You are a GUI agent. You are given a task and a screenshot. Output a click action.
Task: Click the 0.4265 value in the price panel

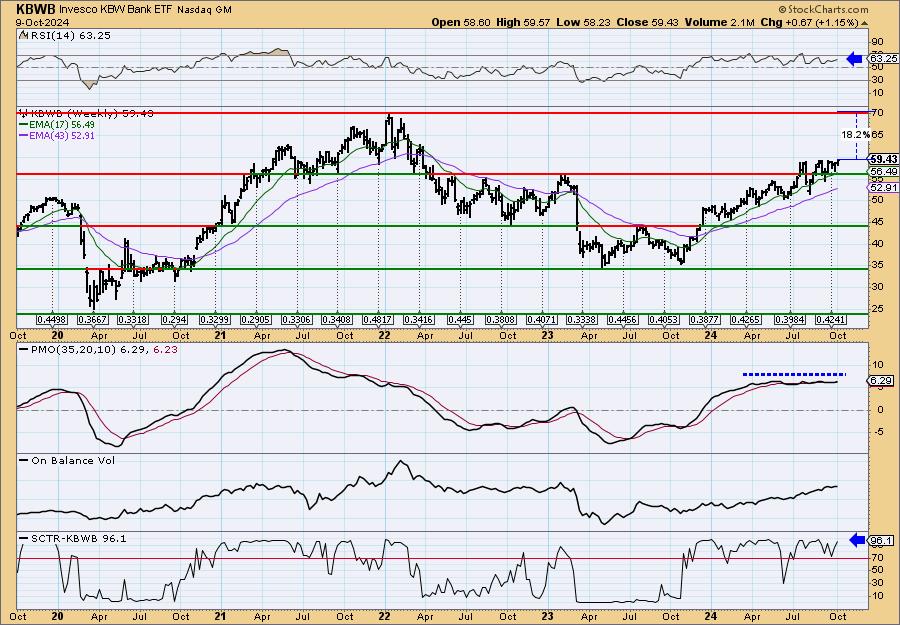[746, 320]
